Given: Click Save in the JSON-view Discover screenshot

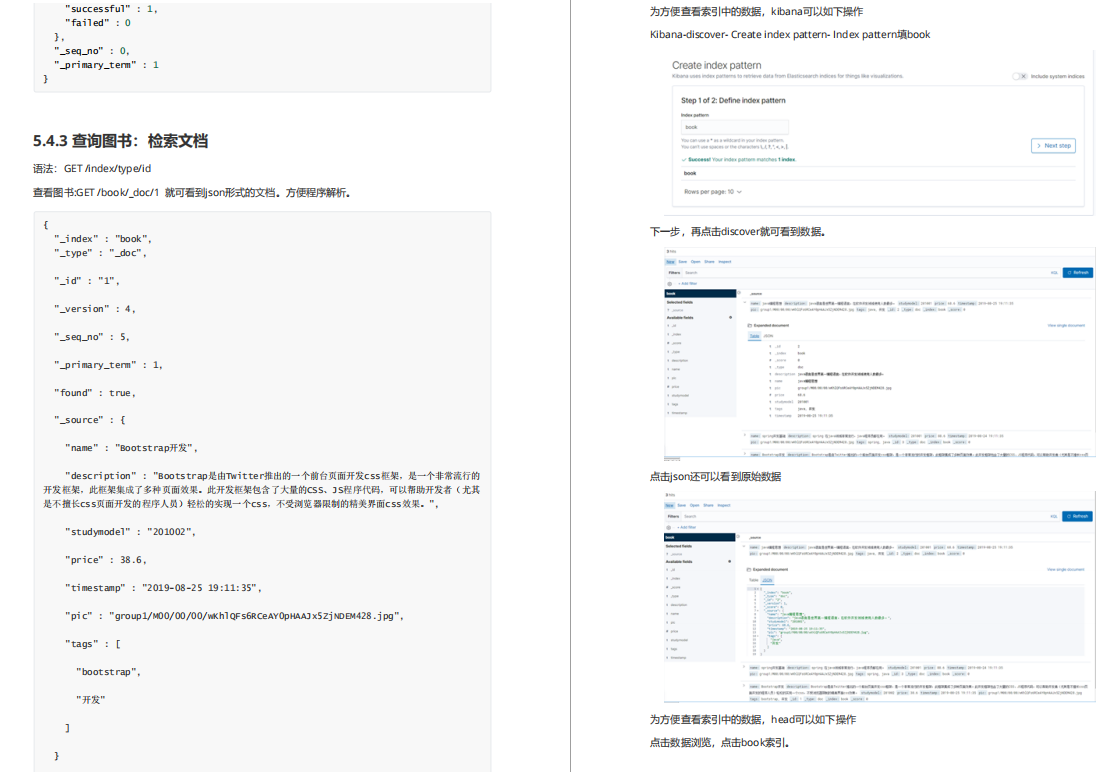Looking at the screenshot, I should pyautogui.click(x=682, y=505).
